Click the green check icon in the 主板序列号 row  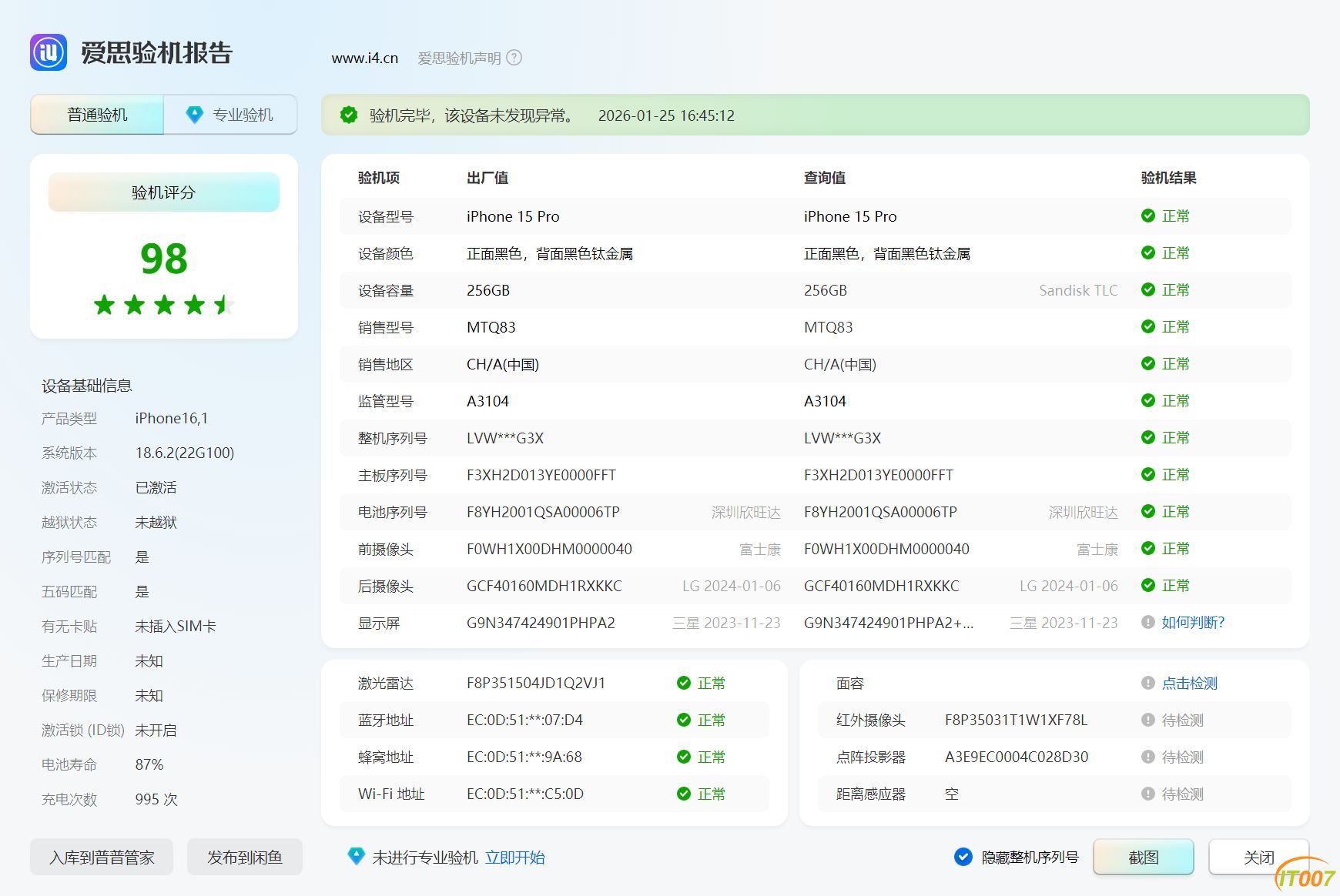(1148, 474)
